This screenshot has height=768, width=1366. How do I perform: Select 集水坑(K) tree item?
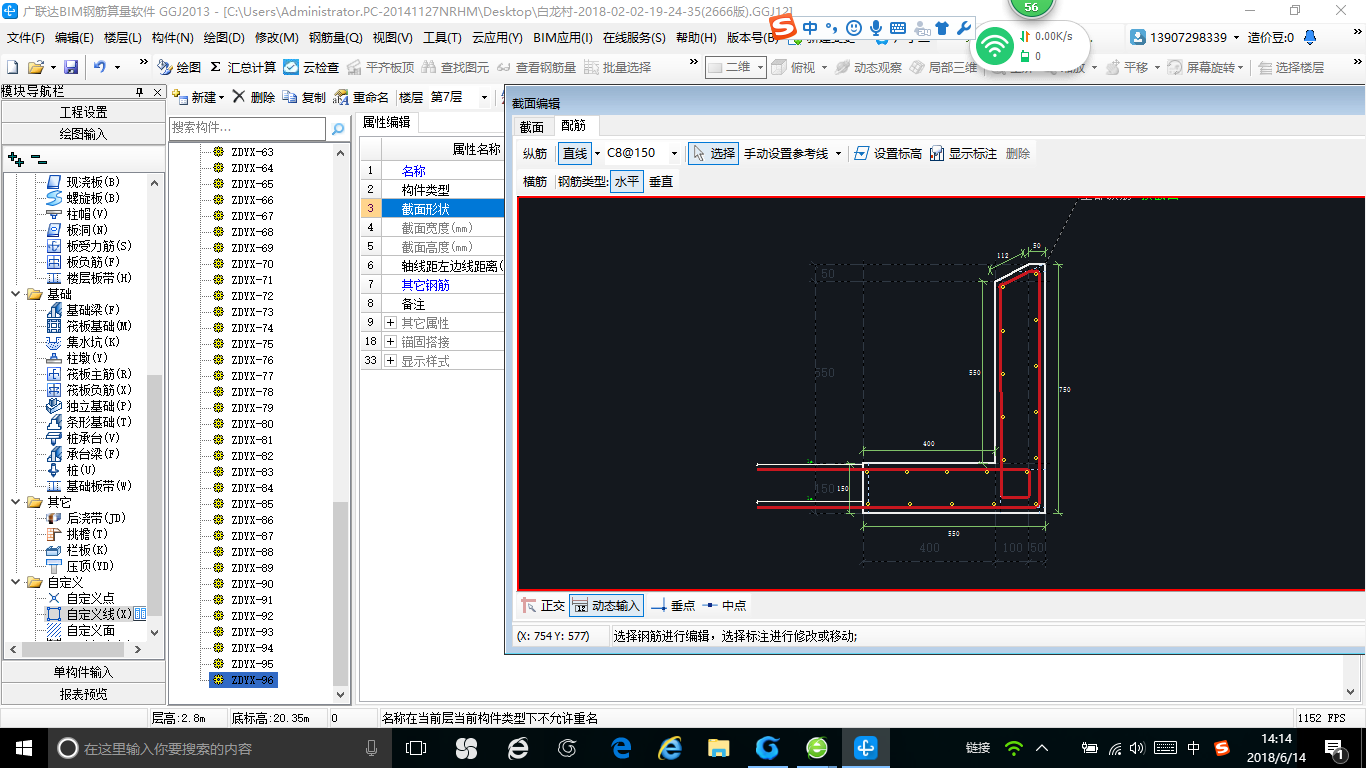[x=83, y=342]
